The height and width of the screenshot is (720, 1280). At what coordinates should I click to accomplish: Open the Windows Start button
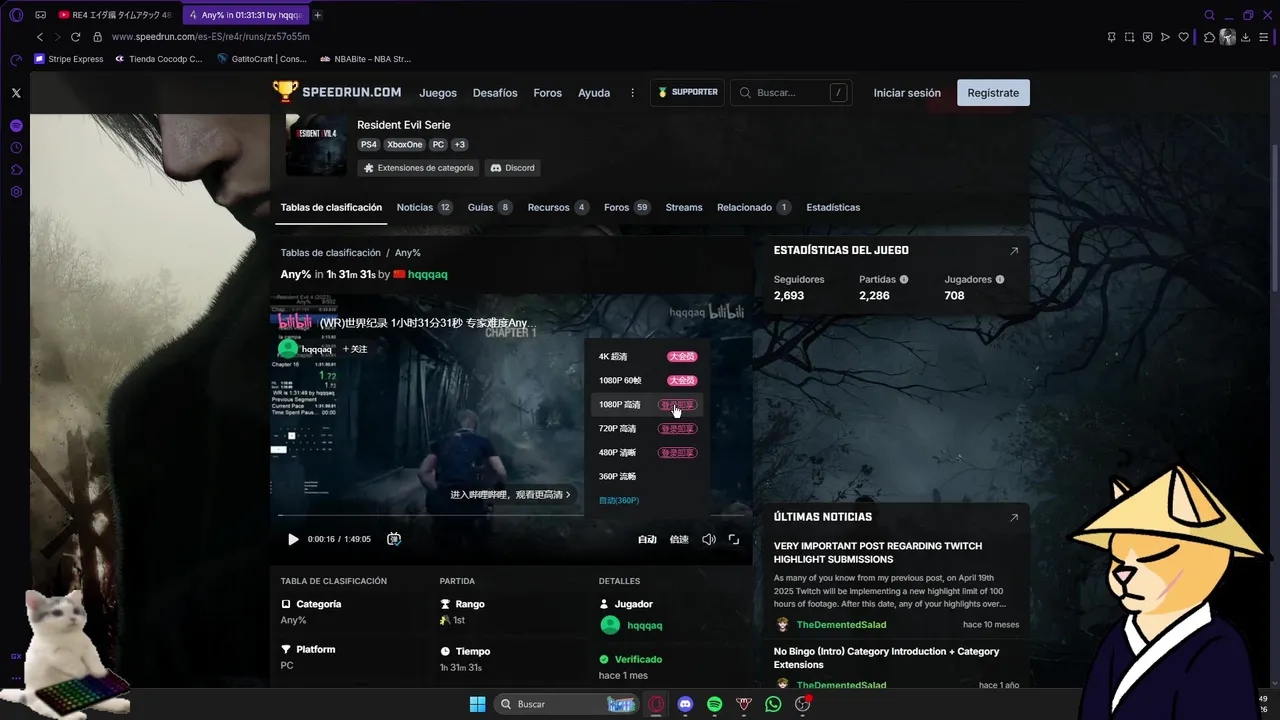[x=477, y=704]
